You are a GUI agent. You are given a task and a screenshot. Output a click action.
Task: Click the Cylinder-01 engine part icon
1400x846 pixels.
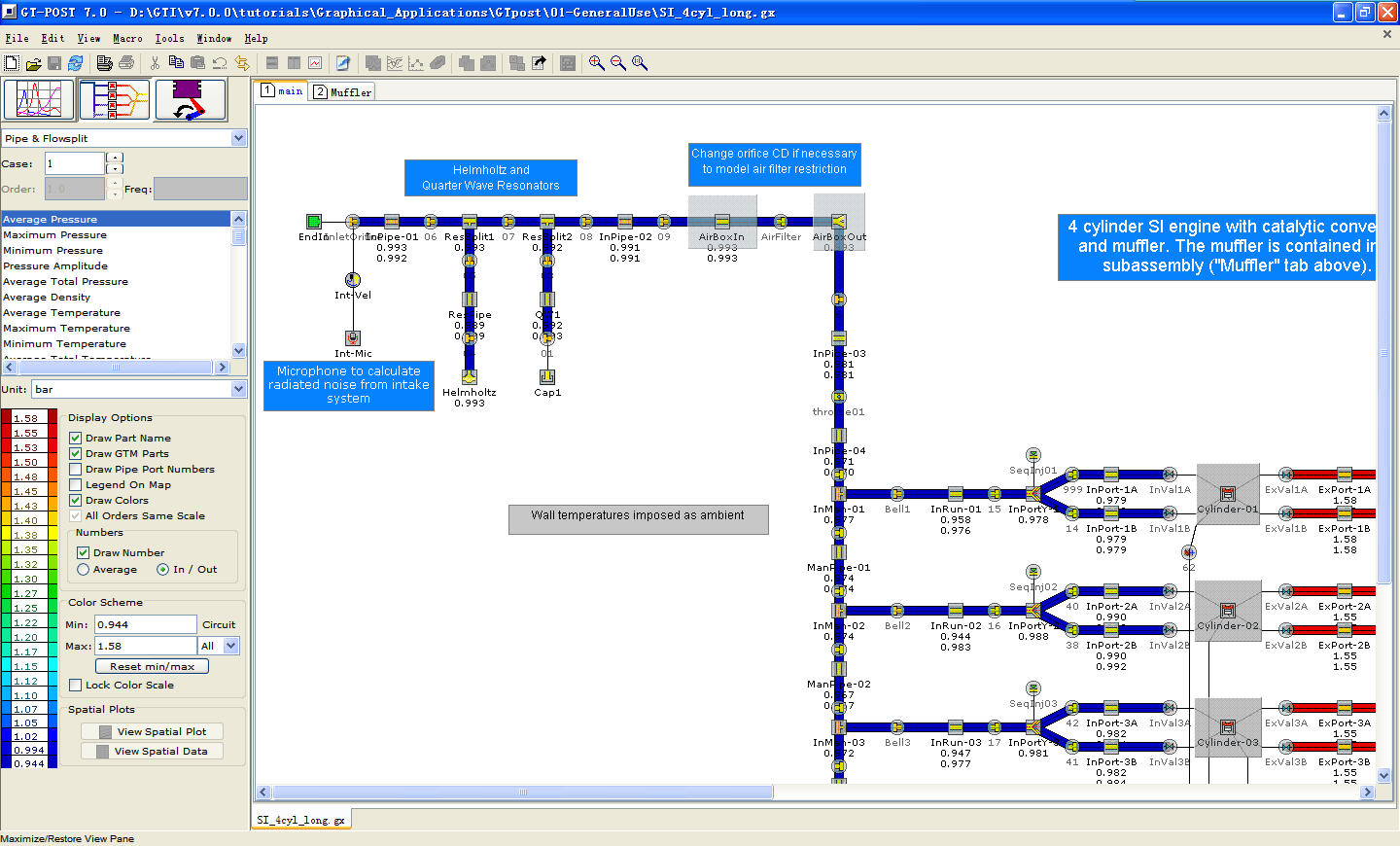[x=1228, y=494]
